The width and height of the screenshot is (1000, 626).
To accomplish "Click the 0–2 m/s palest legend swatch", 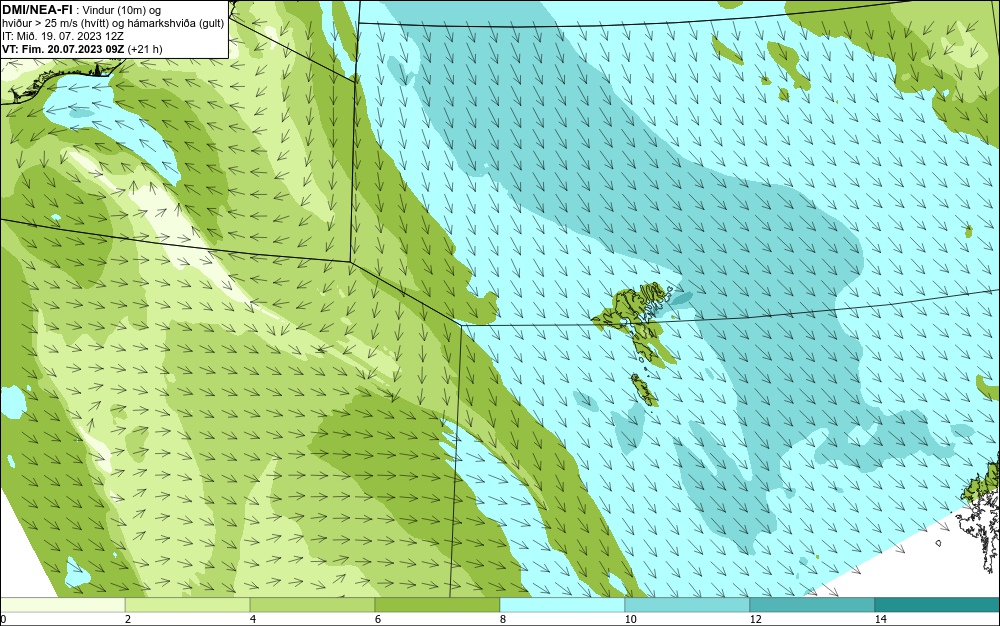I will point(62,605).
